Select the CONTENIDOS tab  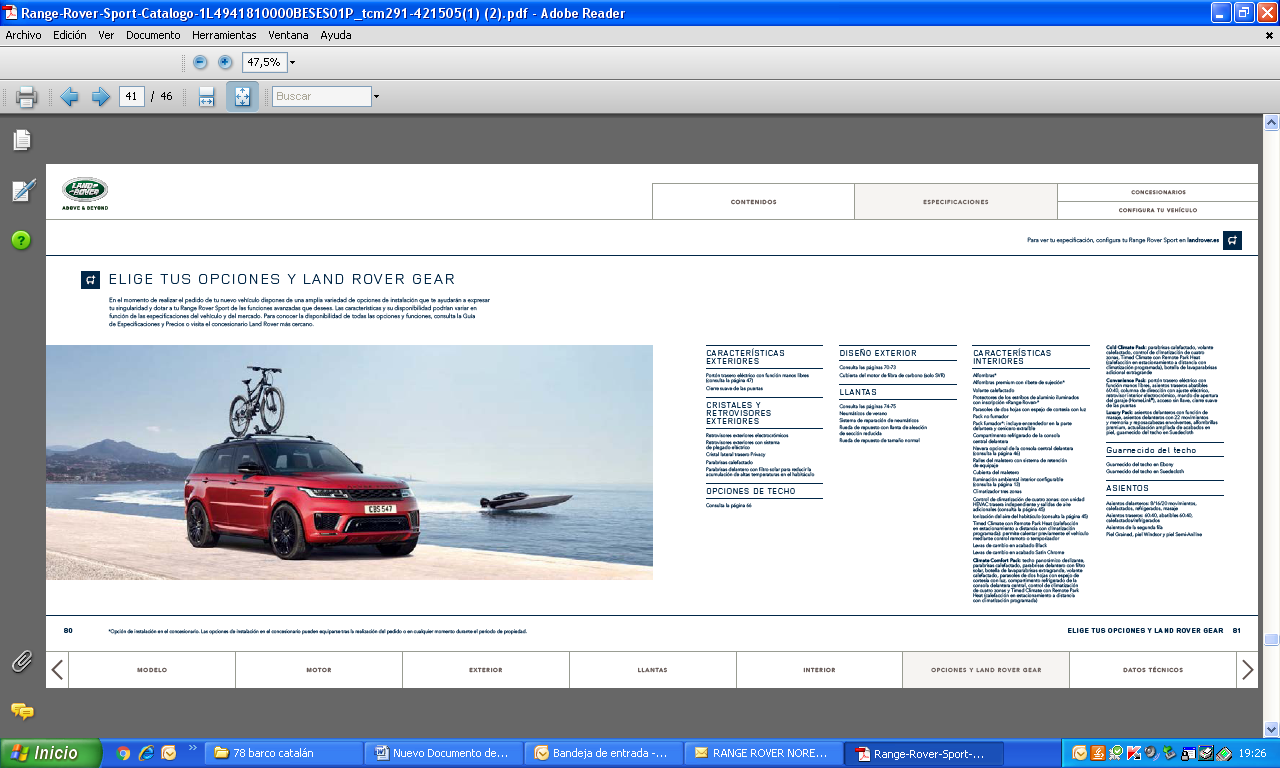tap(753, 202)
